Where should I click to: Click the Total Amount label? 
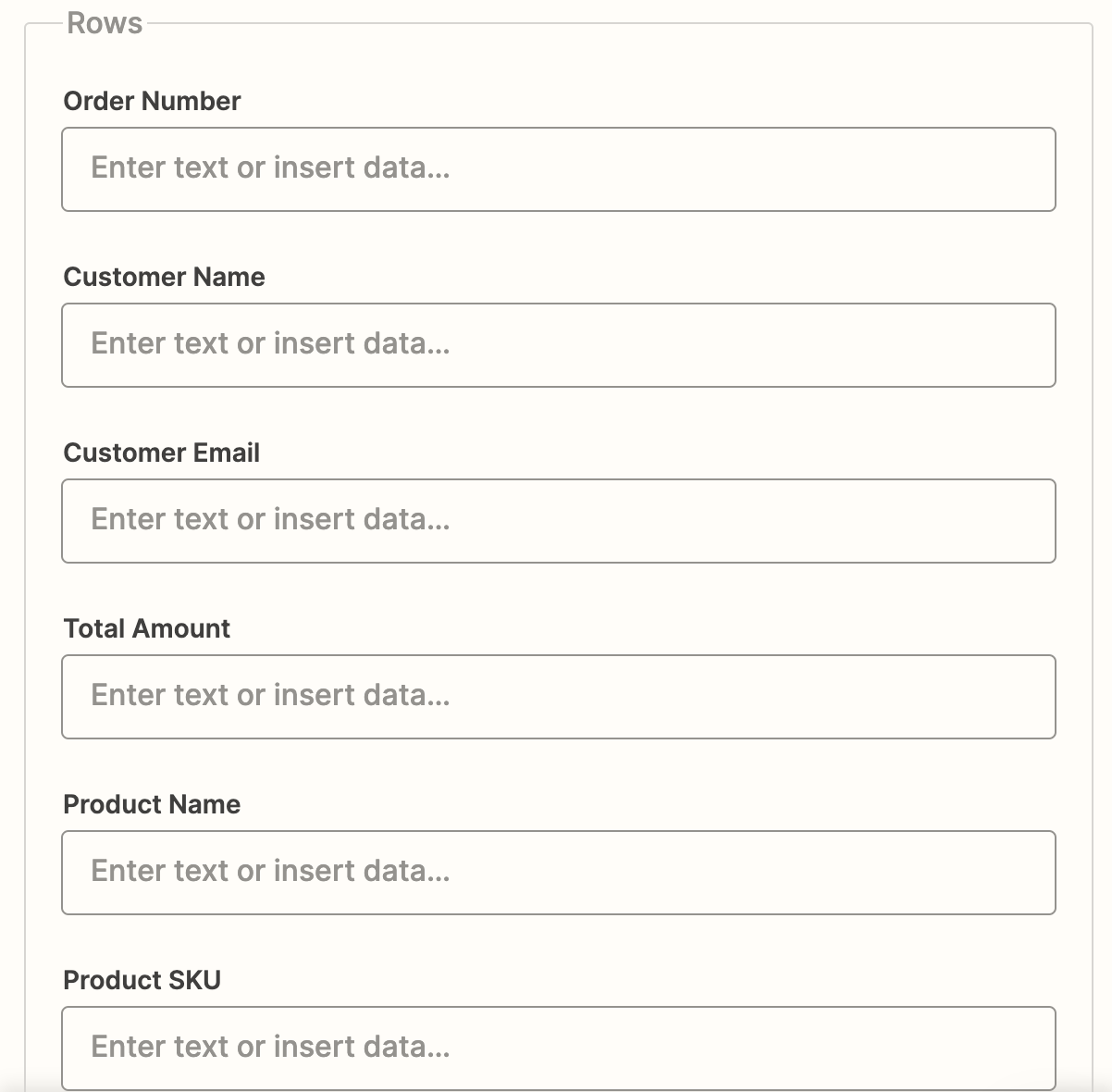tap(146, 628)
